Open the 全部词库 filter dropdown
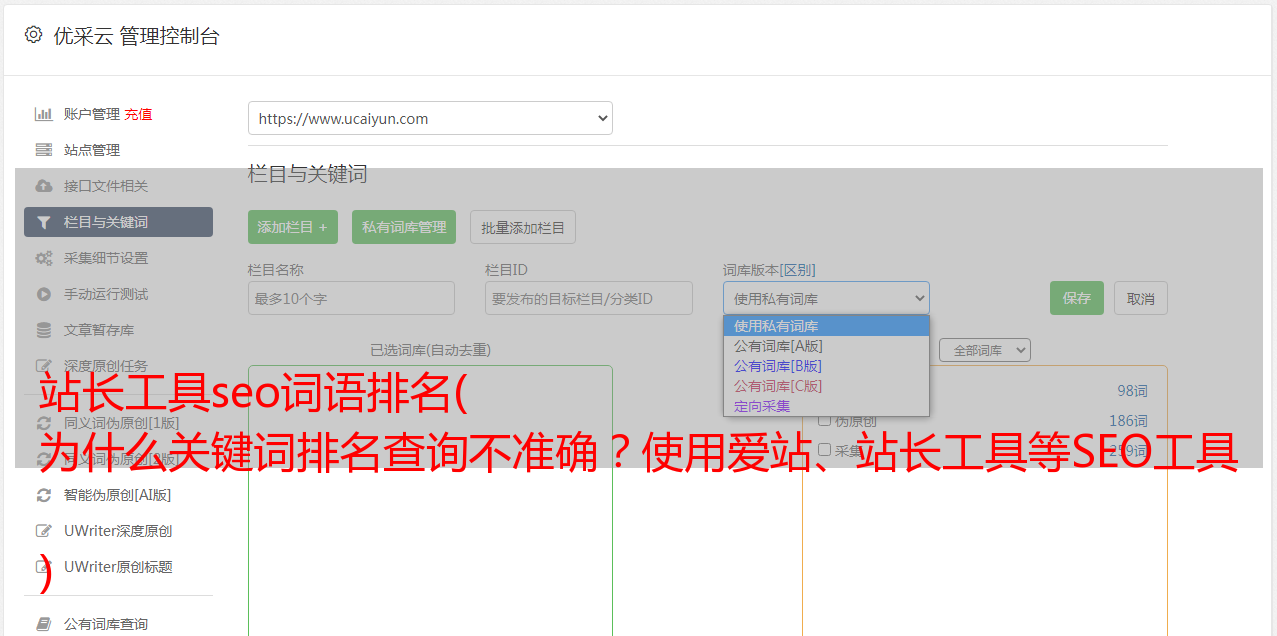 coord(985,350)
